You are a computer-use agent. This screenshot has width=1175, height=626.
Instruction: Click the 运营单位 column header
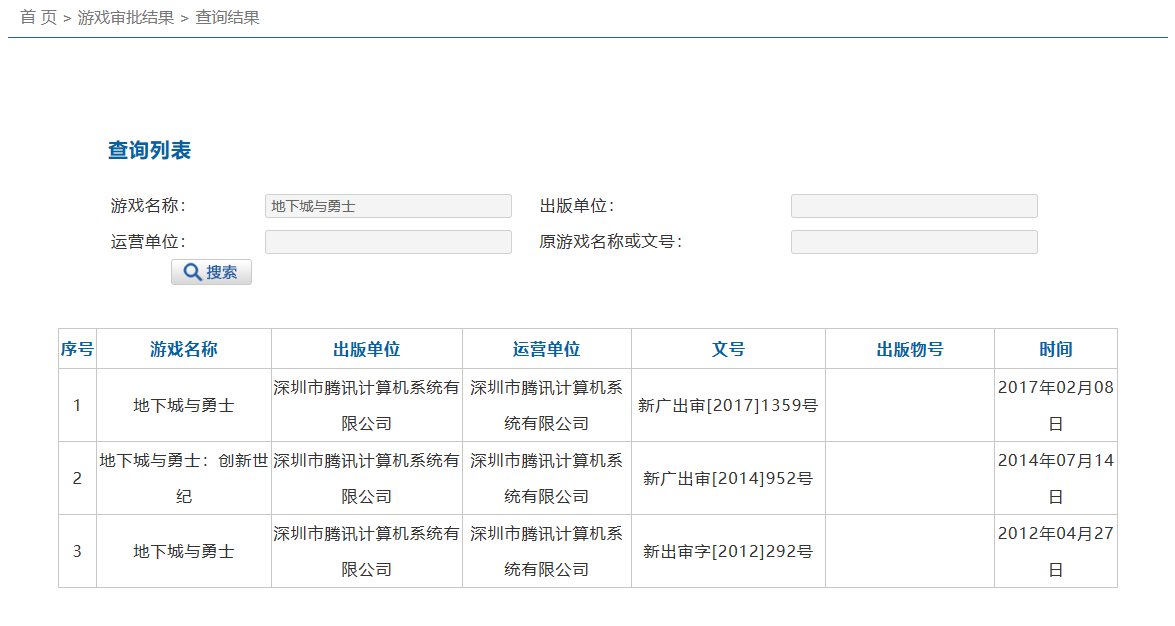coord(546,349)
